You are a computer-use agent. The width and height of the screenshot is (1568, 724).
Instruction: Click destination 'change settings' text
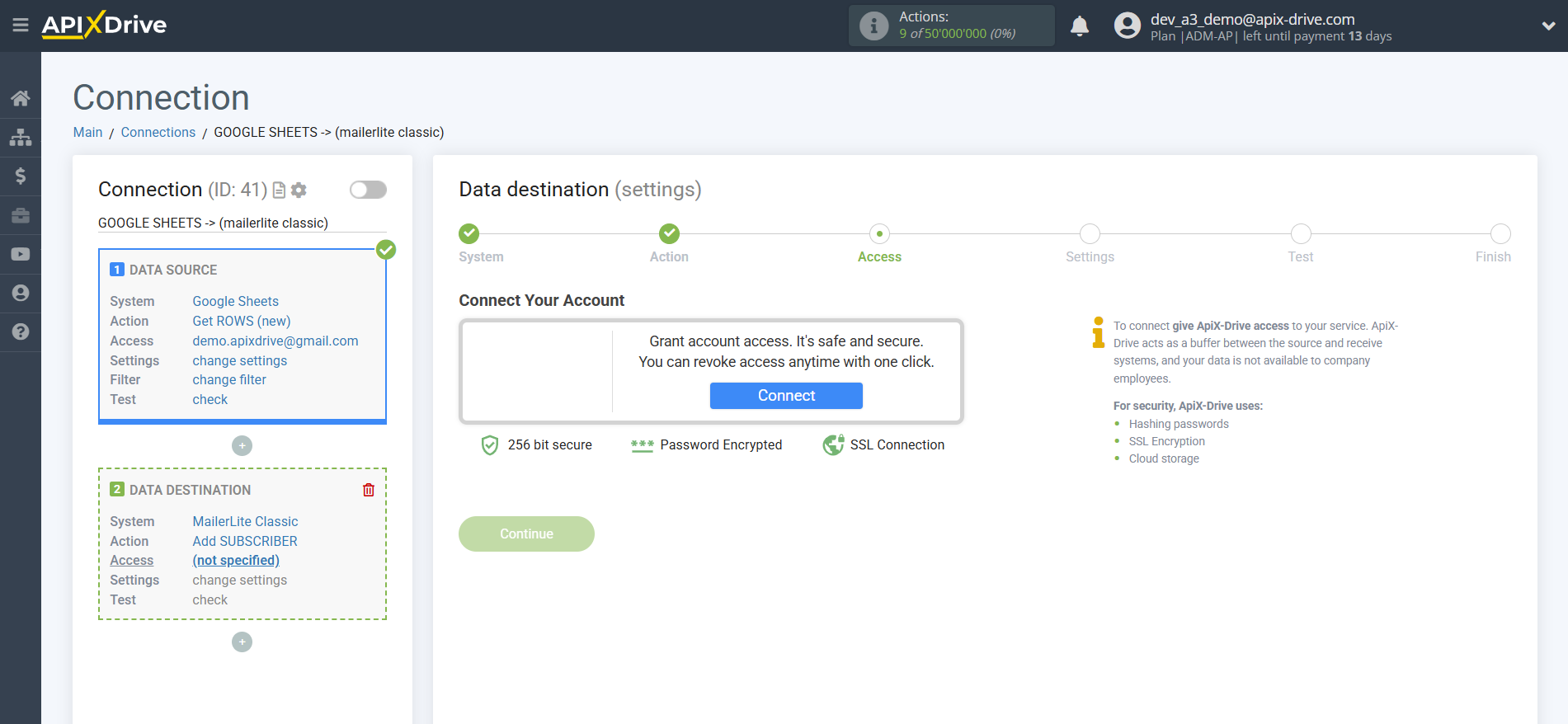240,580
